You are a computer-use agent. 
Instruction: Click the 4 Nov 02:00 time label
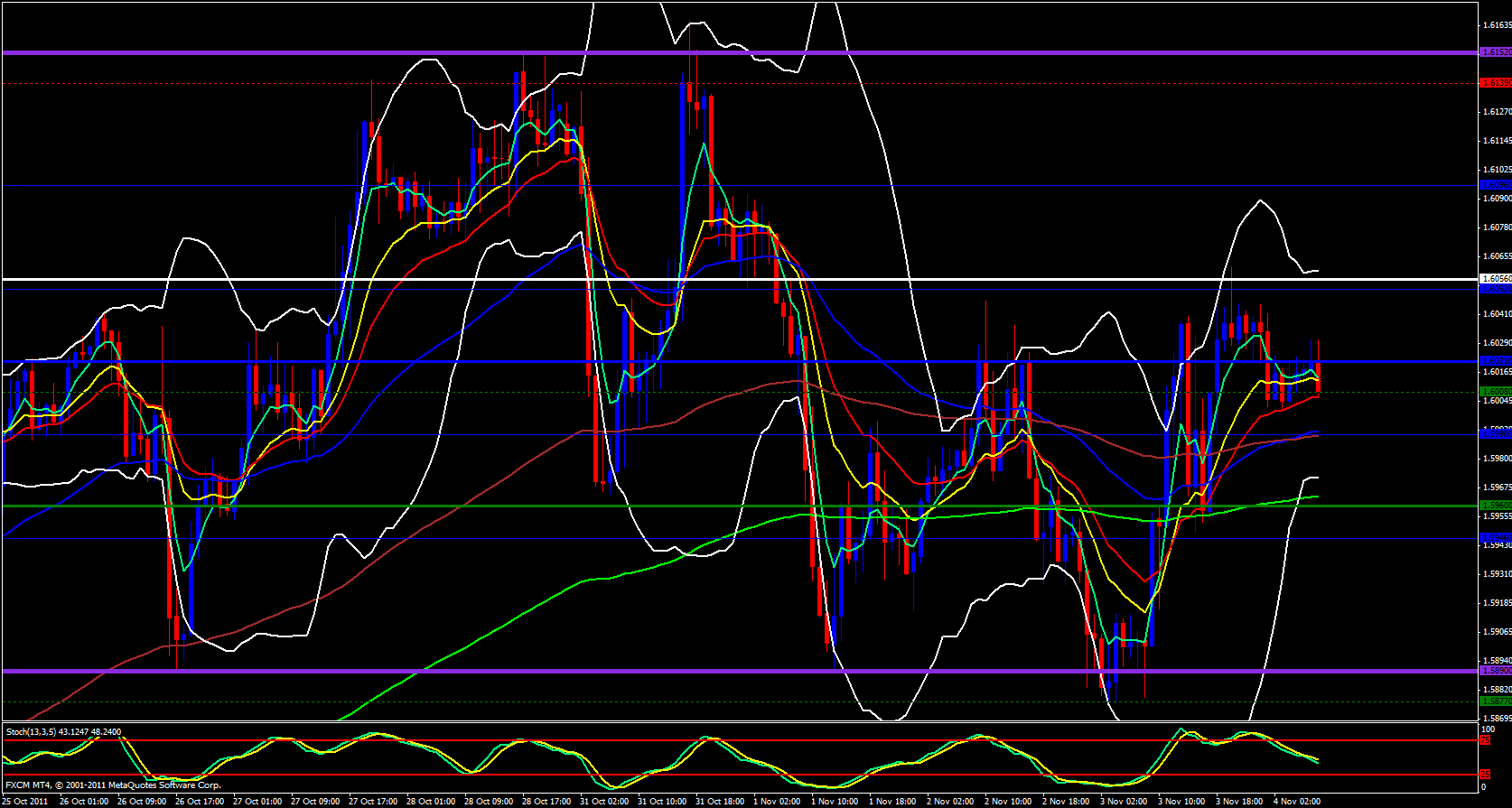1297,801
